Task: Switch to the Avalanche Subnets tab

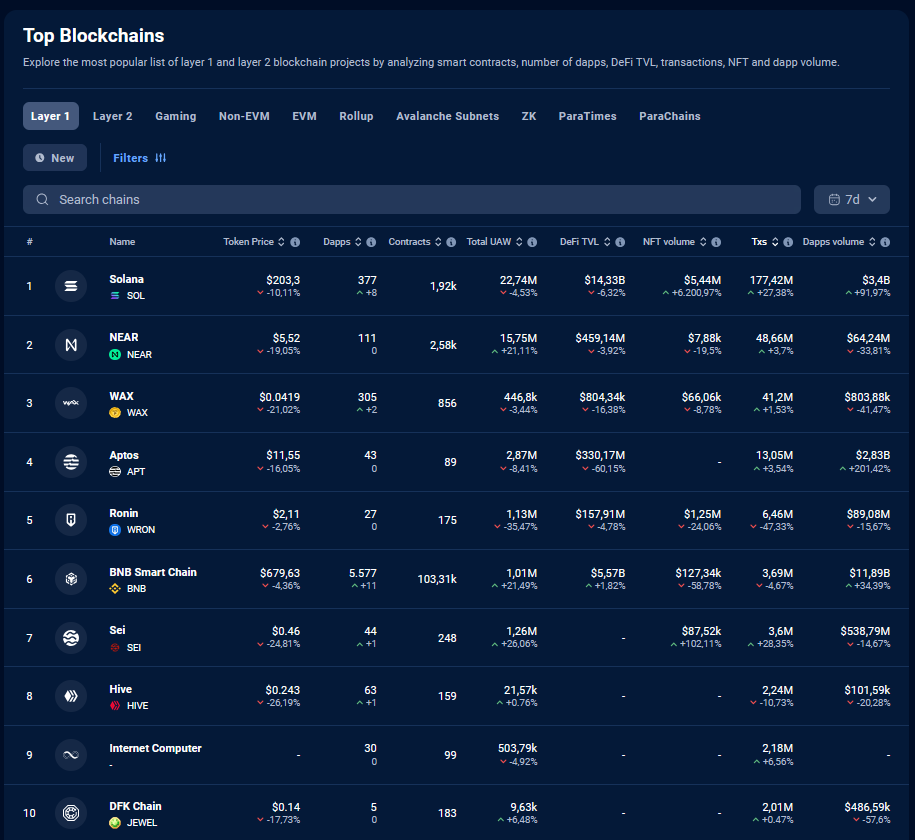Action: [448, 116]
